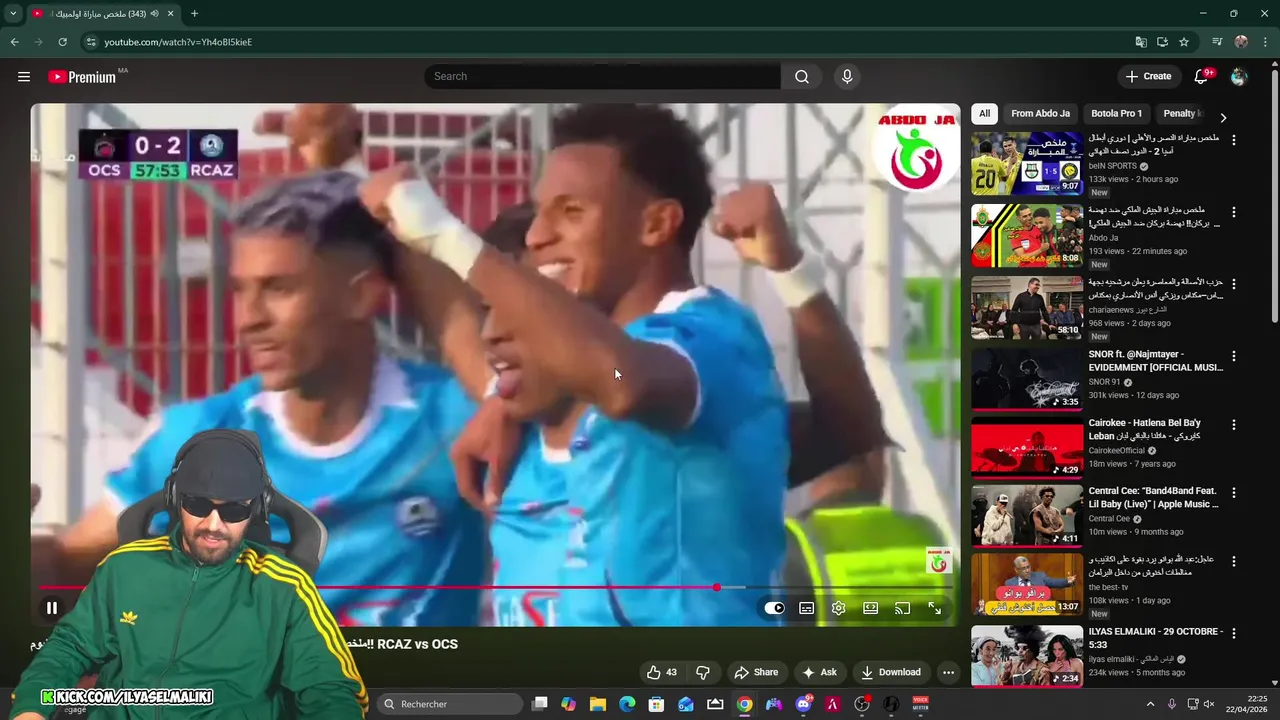1280x720 pixels.
Task: Open options for ILYAS ELMALIKI video
Action: click(x=1233, y=633)
